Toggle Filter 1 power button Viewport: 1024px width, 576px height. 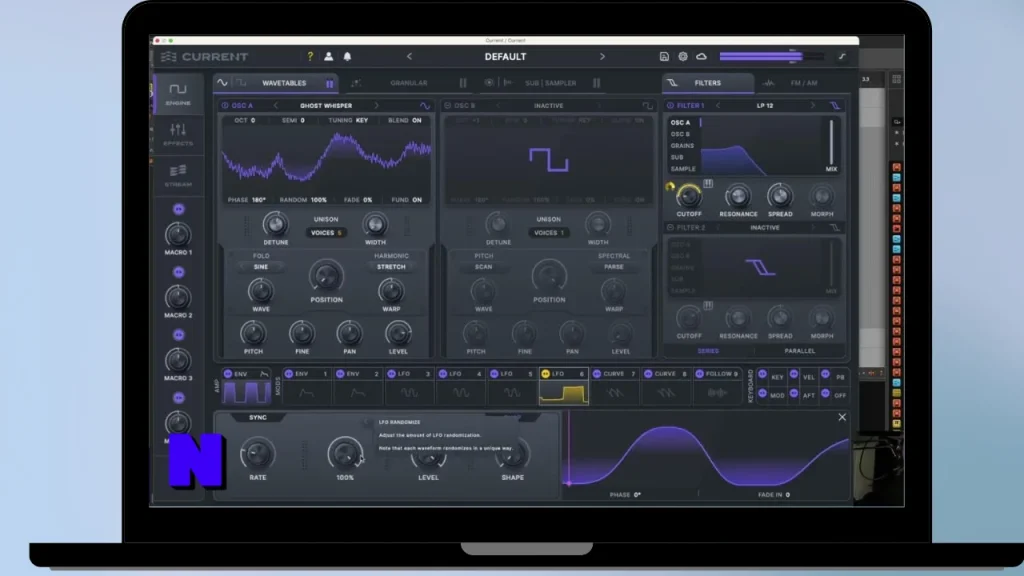[670, 106]
